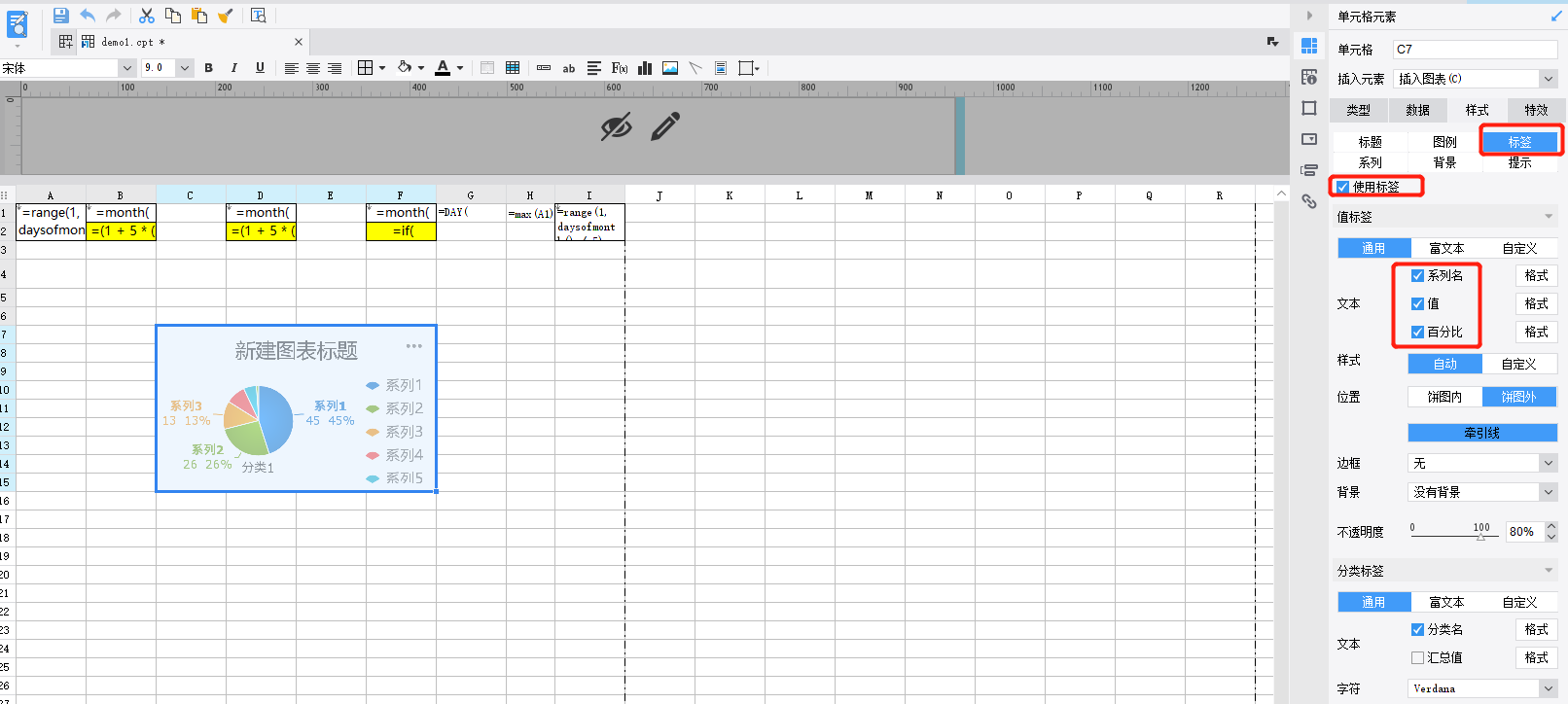Undo the last action

pyautogui.click(x=88, y=16)
